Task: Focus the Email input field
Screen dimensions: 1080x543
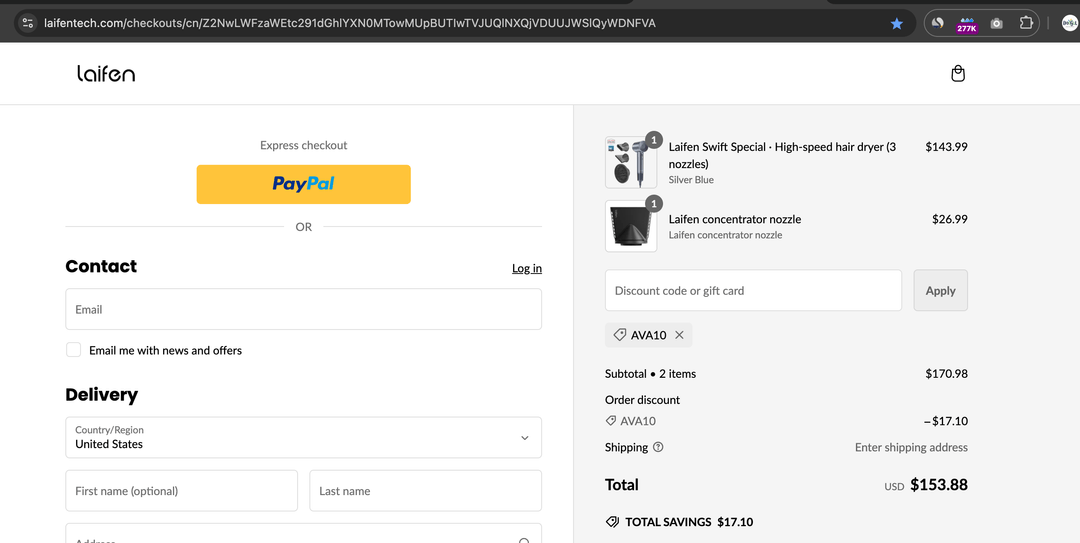Action: pos(303,310)
